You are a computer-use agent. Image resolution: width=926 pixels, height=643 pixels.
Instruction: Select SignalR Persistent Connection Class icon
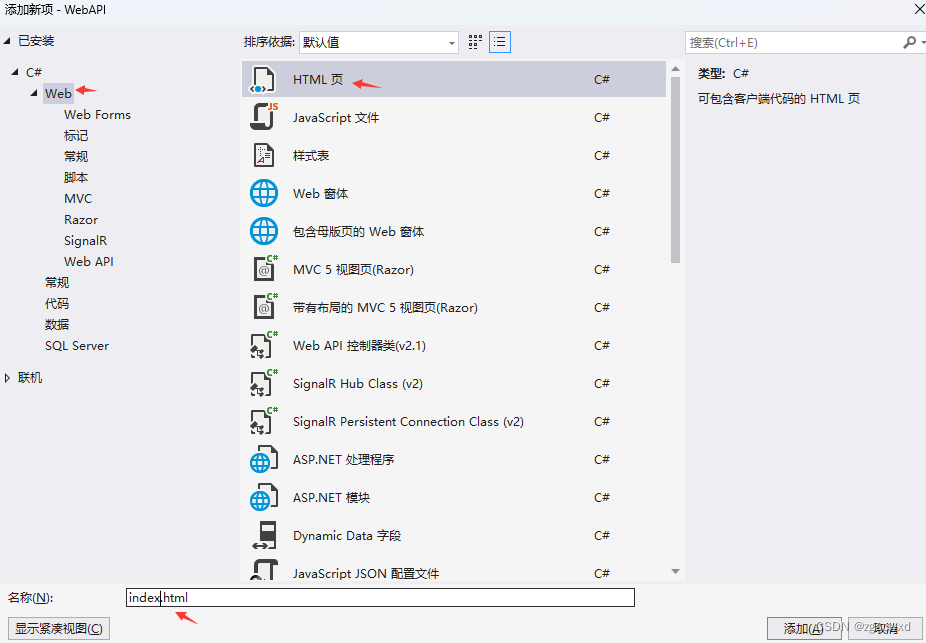point(263,421)
